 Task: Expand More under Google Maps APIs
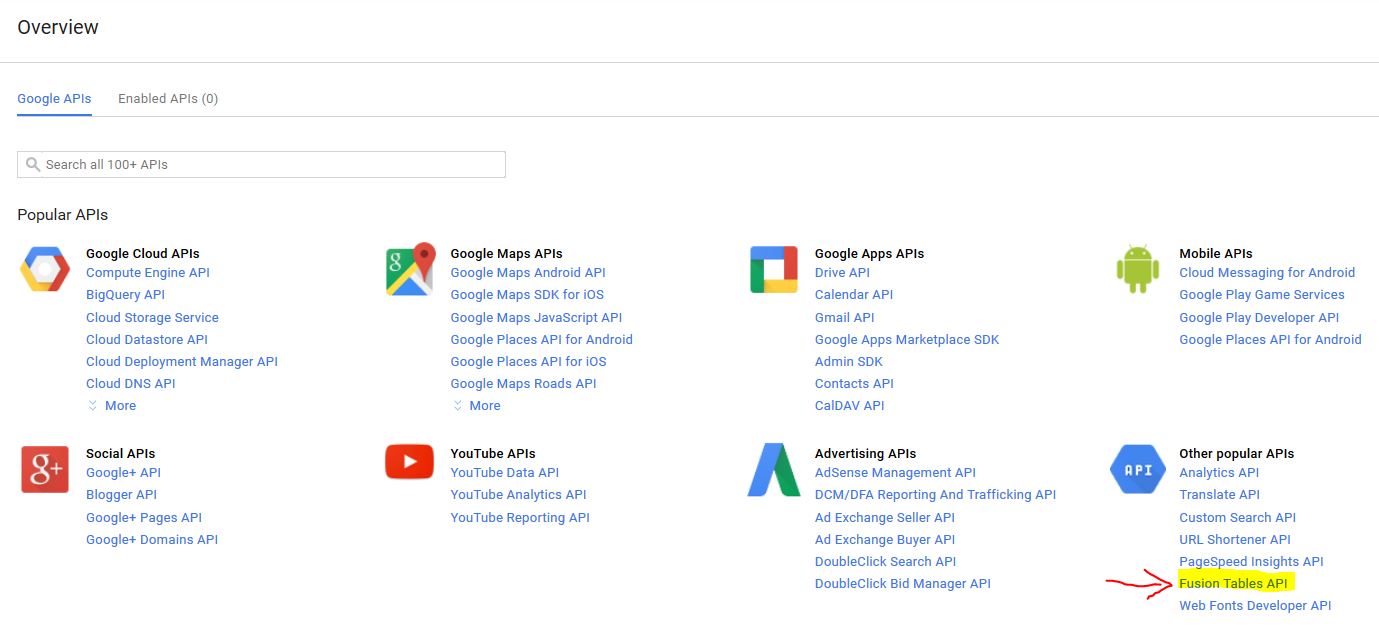(x=475, y=406)
